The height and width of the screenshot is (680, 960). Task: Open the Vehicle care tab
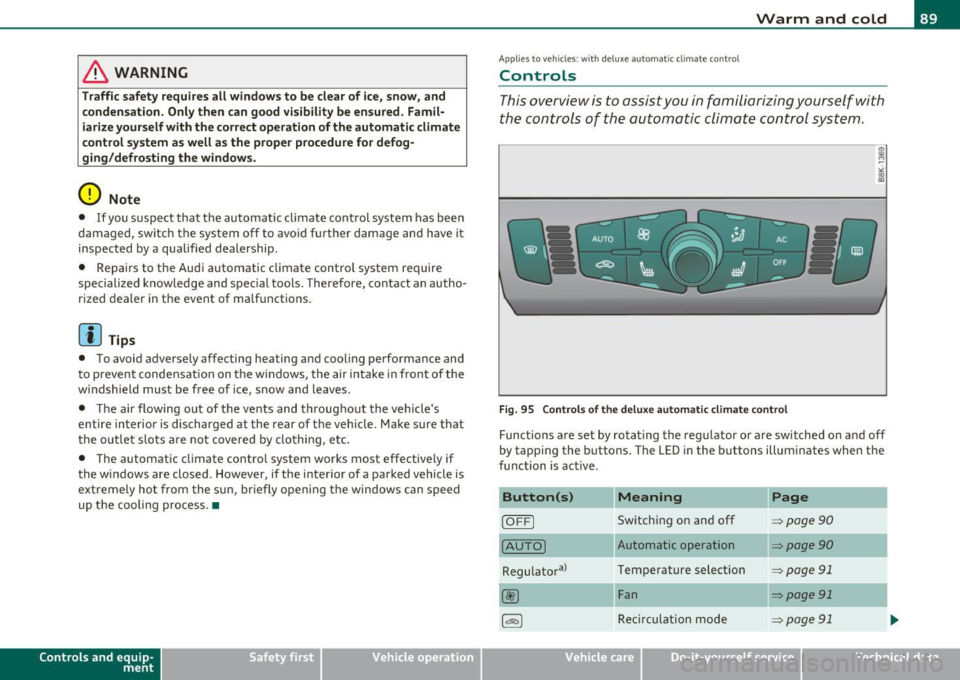tap(561, 663)
